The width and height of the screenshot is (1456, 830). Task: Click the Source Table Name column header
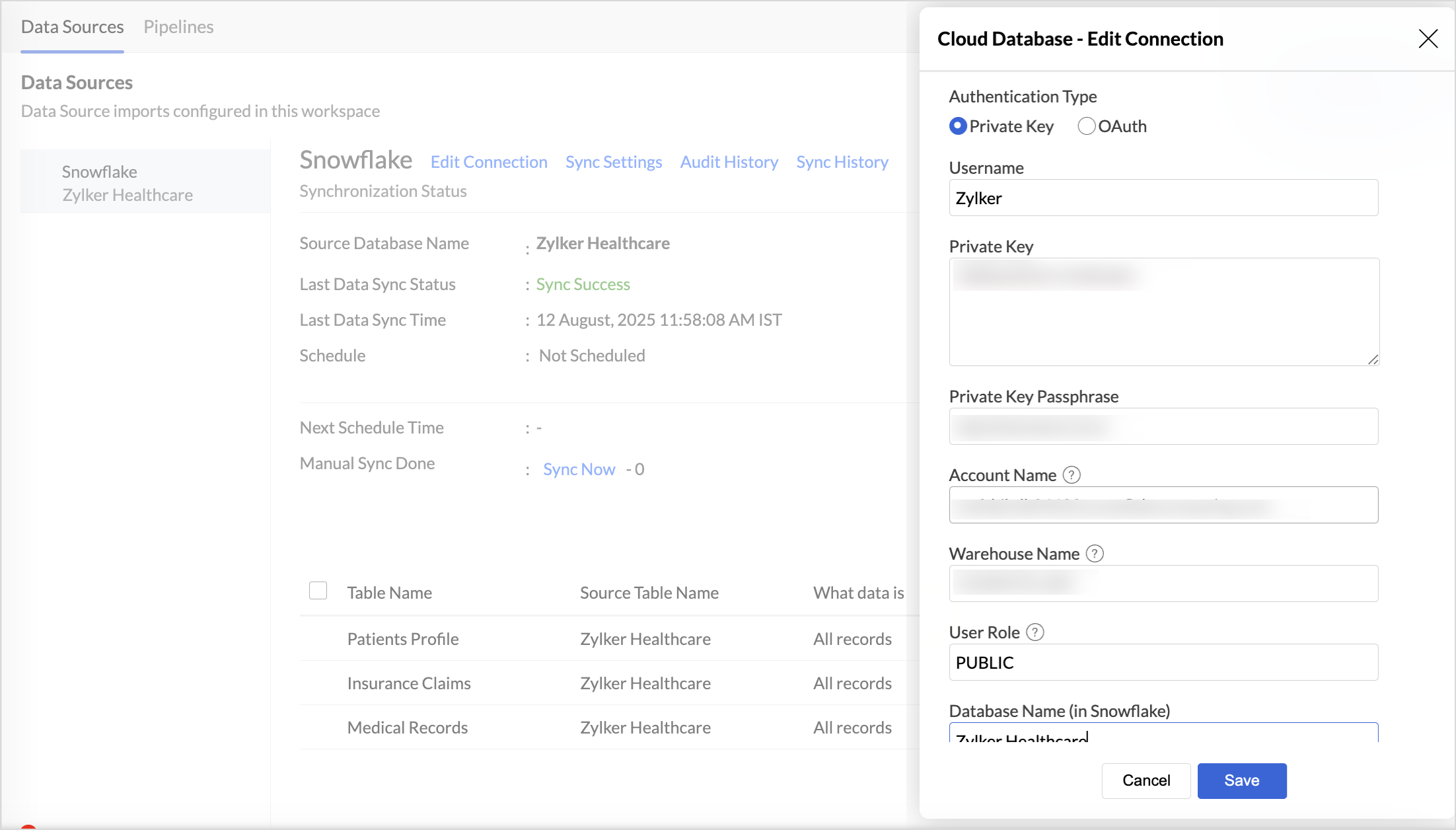click(649, 593)
